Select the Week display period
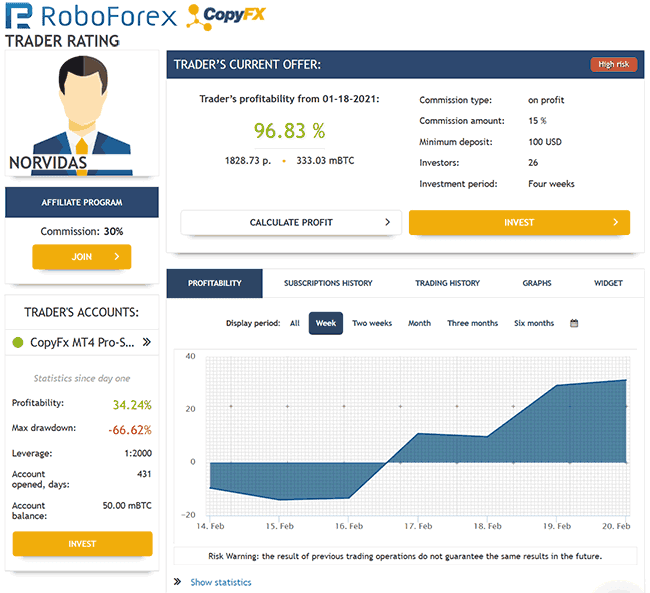The image size is (650, 593). click(326, 323)
